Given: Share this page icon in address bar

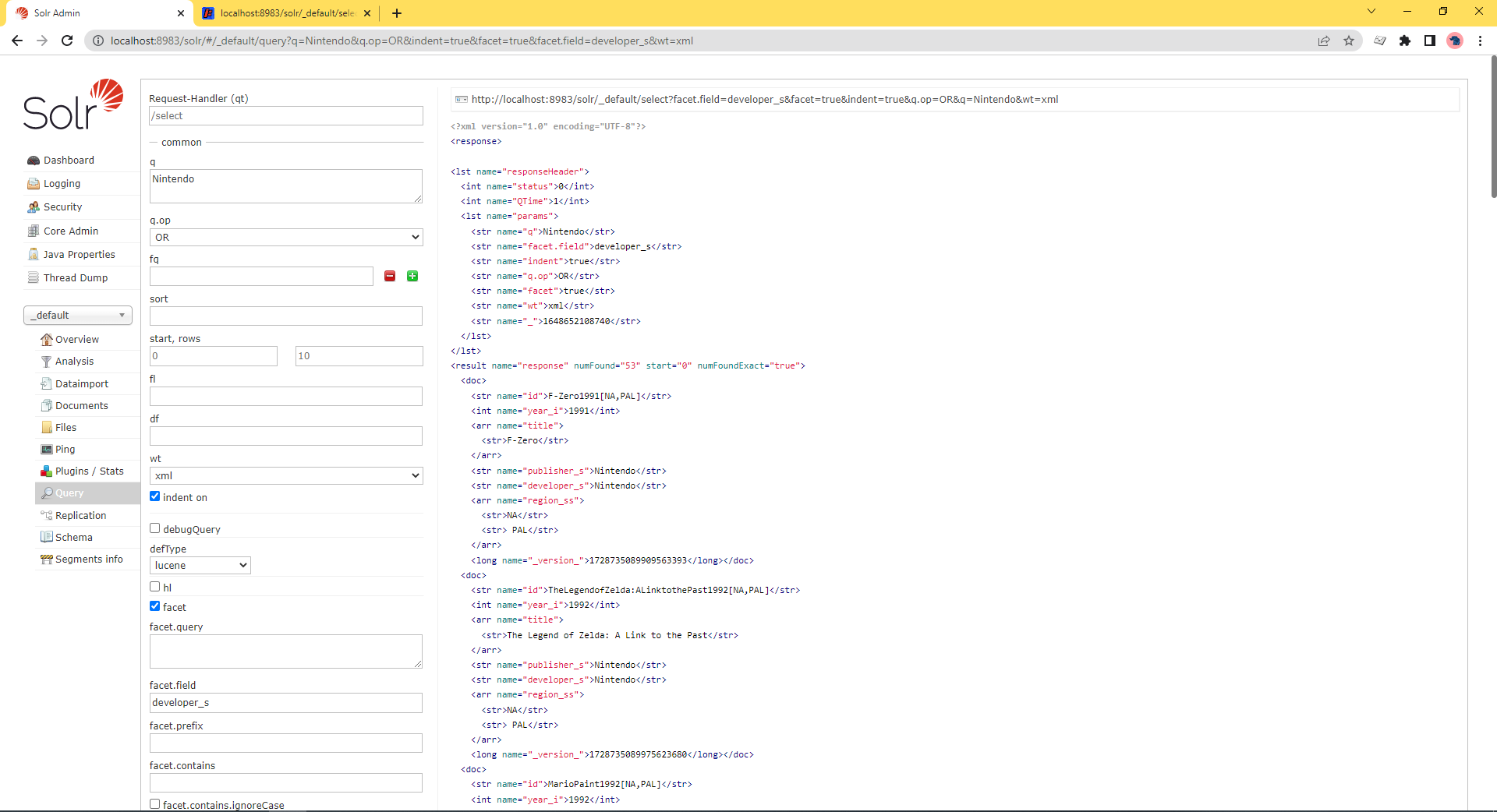Looking at the screenshot, I should pos(1324,41).
